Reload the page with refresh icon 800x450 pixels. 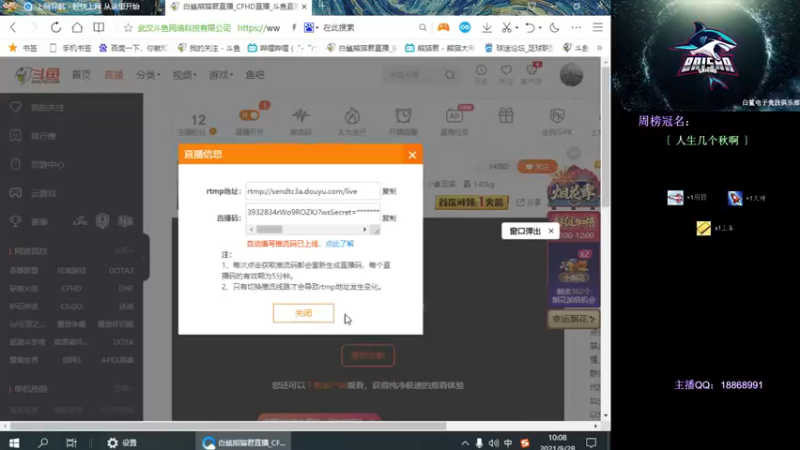pyautogui.click(x=56, y=28)
